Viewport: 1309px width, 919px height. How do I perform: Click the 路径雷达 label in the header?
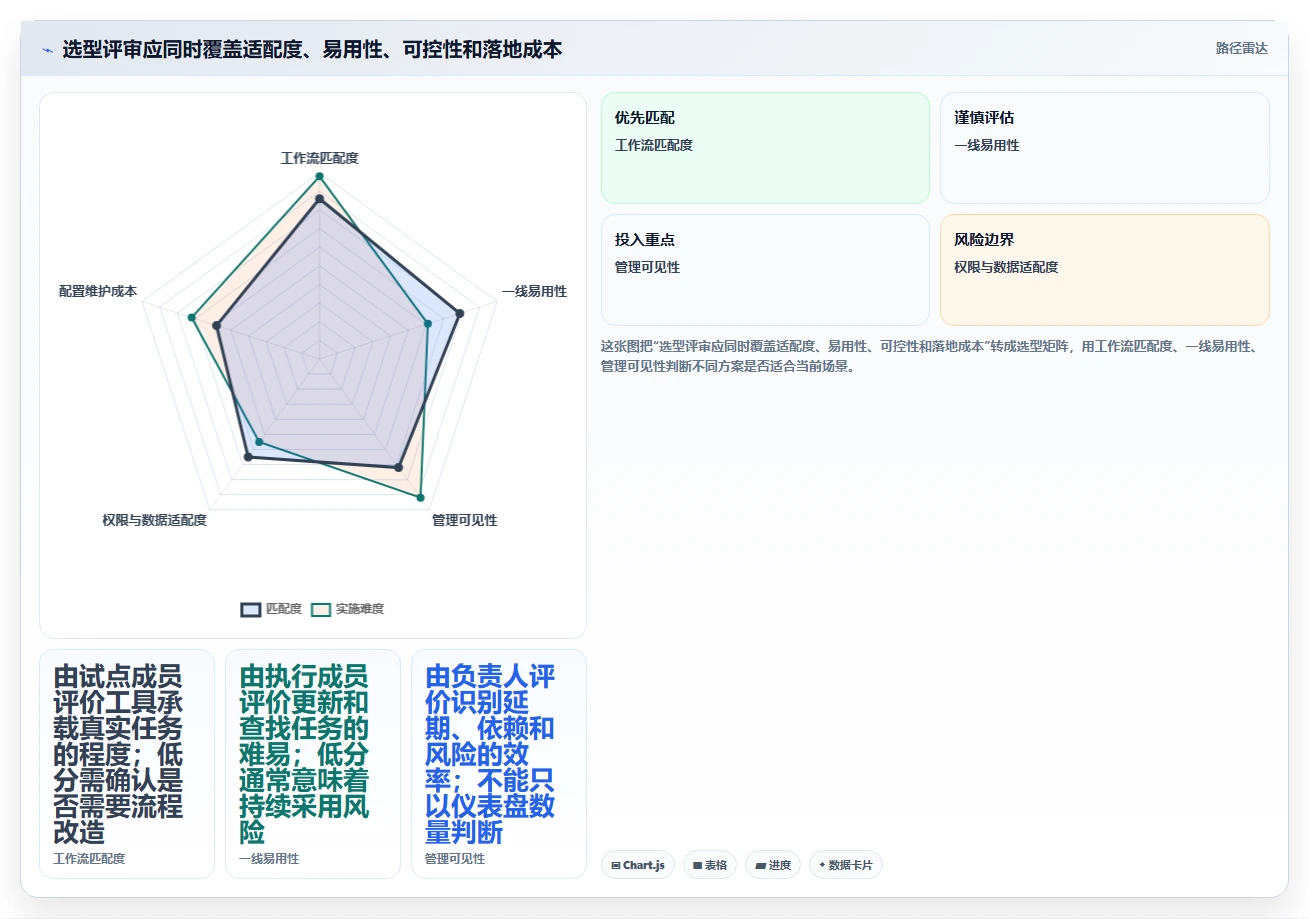coord(1242,48)
